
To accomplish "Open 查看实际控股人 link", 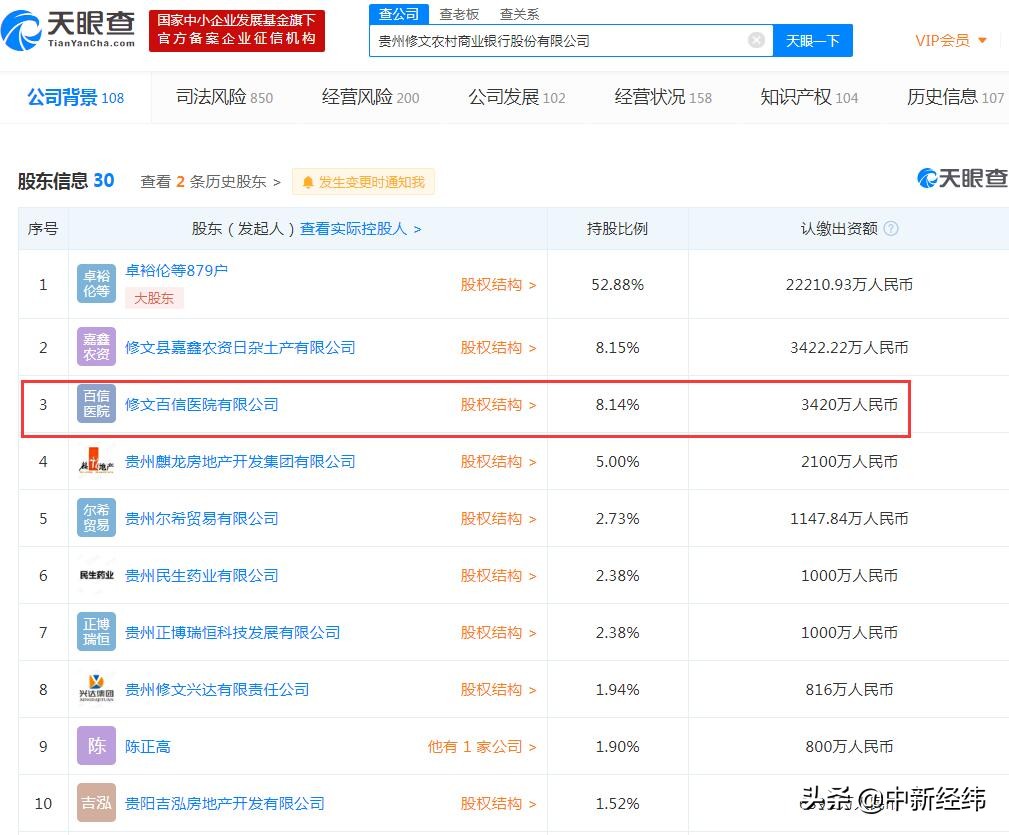I will click(x=360, y=229).
